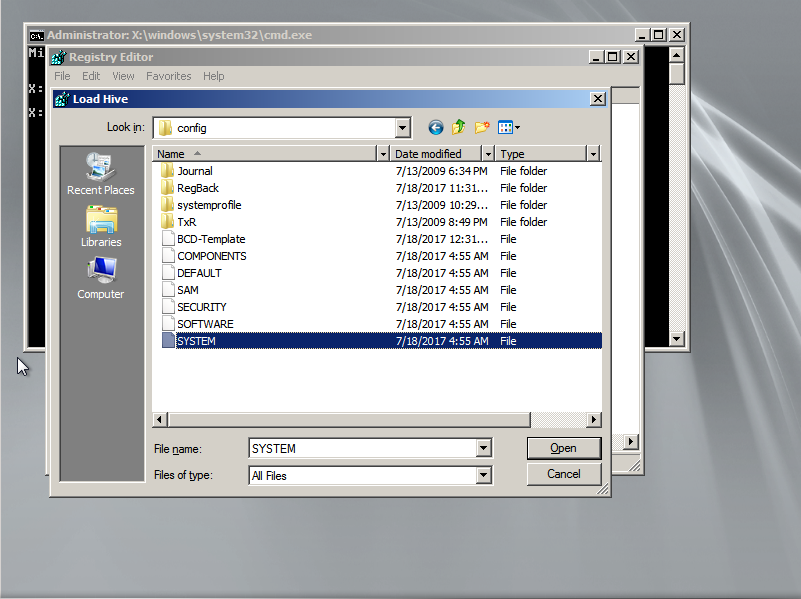The image size is (801, 599).
Task: Expand the Look in folder dropdown
Action: 403,128
